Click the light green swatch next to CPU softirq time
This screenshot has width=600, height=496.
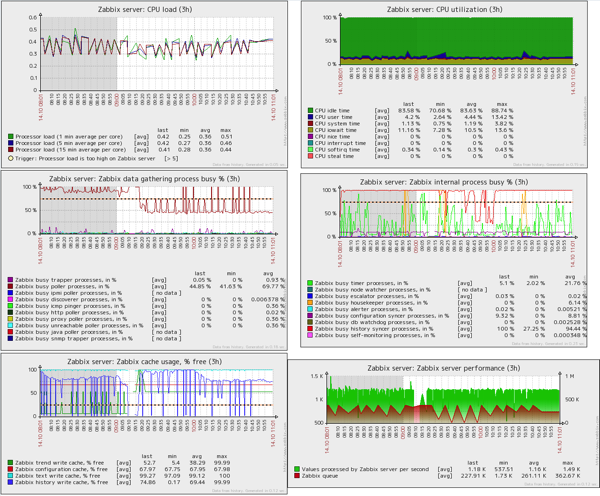tap(310, 150)
